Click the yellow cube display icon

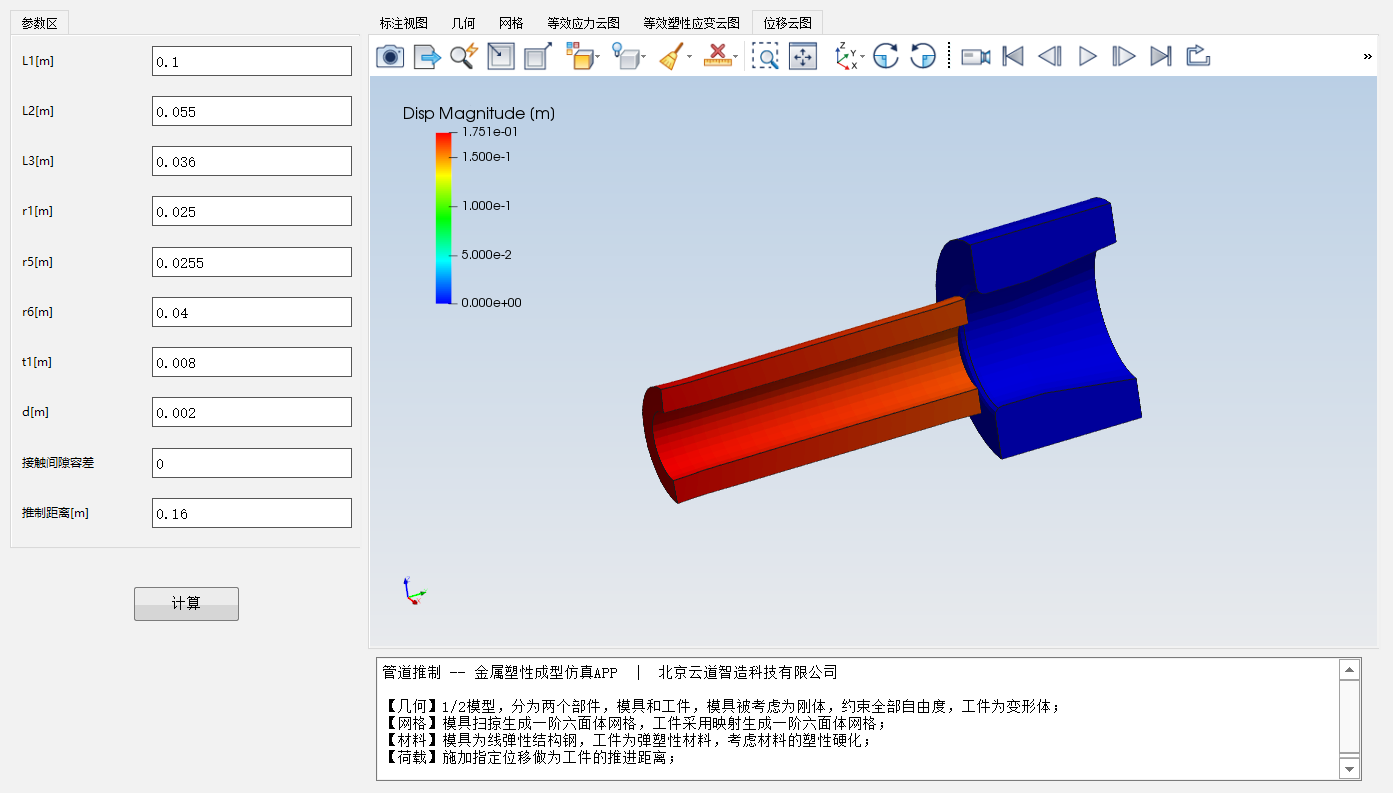578,56
